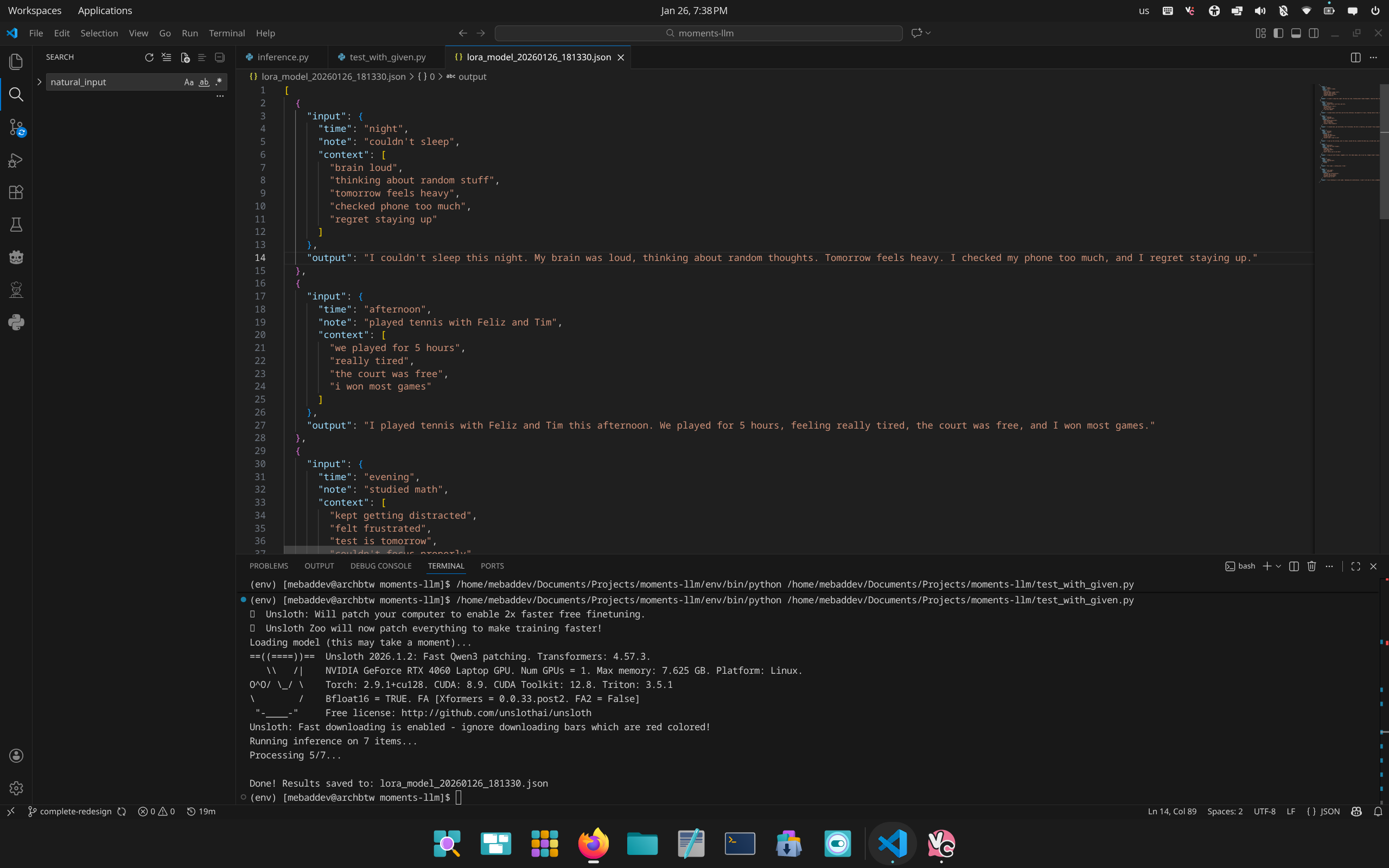Kill the bash terminal with trash icon

tap(1311, 566)
